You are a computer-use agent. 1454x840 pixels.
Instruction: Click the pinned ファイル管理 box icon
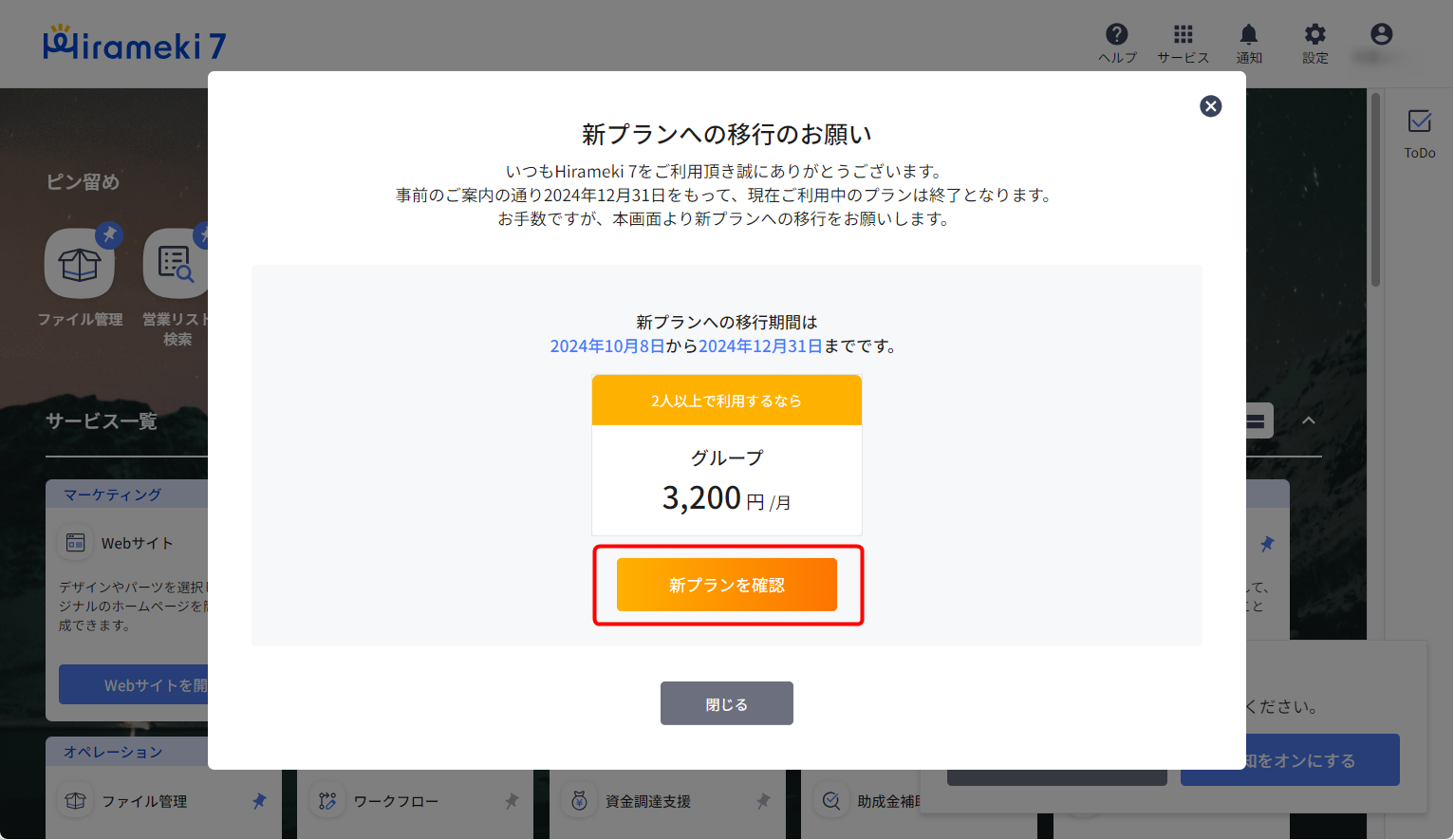tap(80, 264)
